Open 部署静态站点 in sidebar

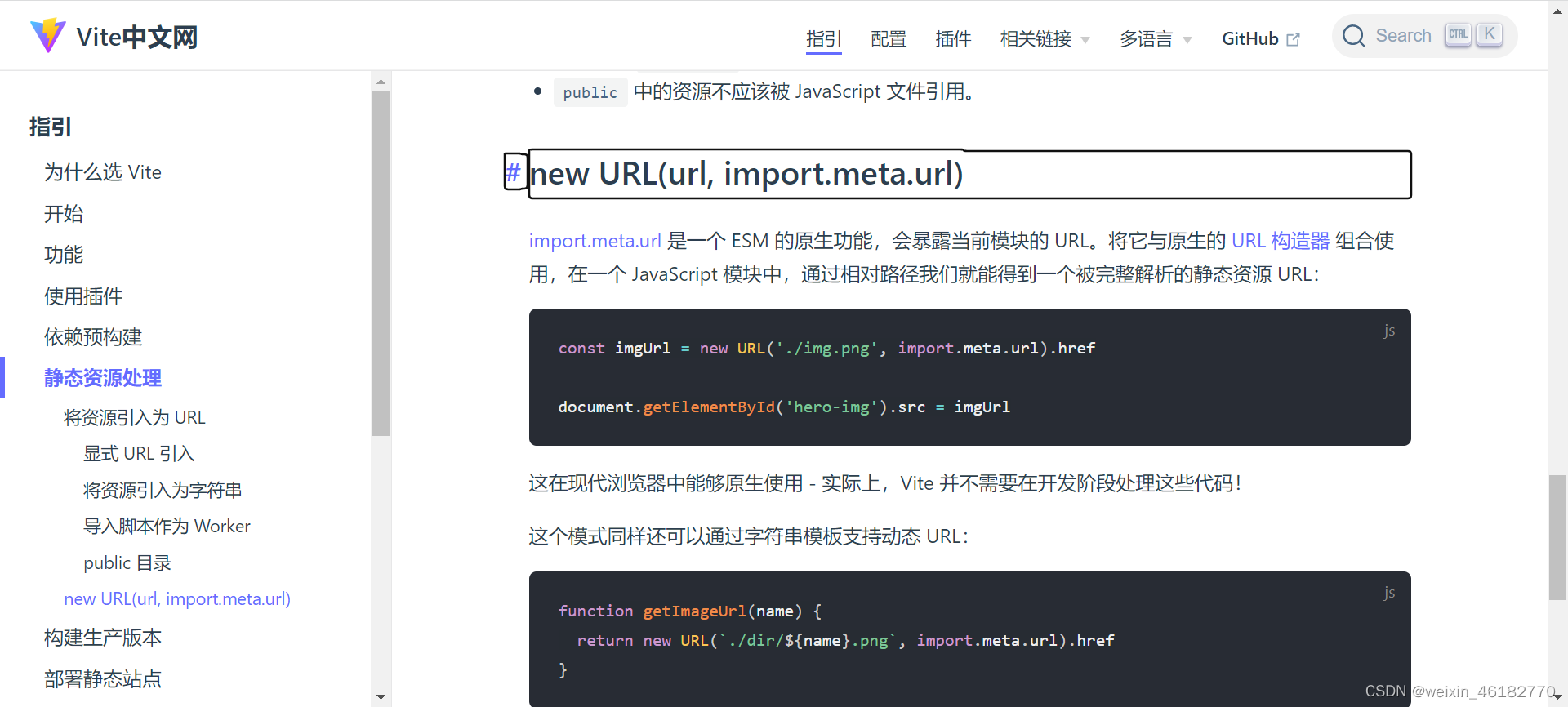click(x=103, y=678)
